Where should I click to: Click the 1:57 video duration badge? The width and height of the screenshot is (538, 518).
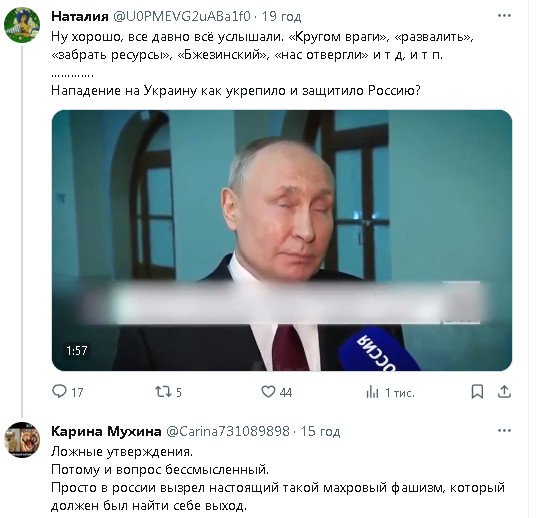[77, 351]
